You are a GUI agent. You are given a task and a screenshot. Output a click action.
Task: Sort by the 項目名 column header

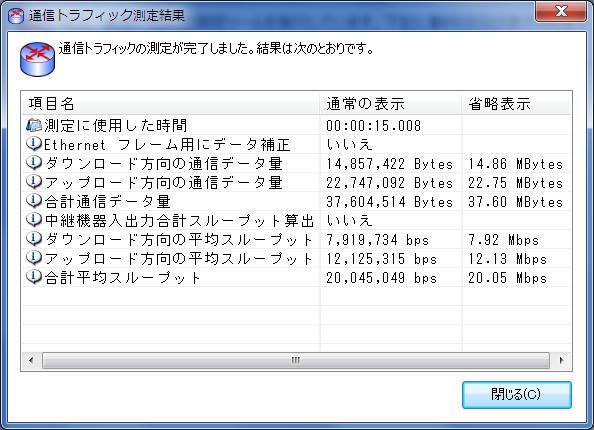[x=170, y=103]
